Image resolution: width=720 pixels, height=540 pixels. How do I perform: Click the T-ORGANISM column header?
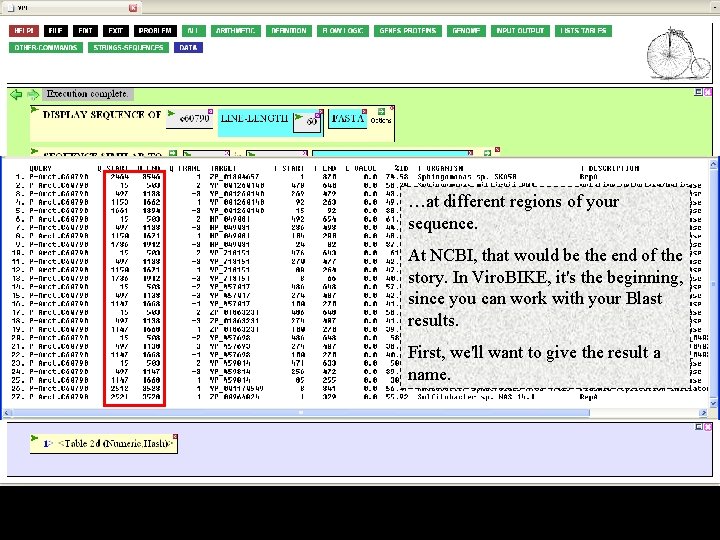[440, 169]
